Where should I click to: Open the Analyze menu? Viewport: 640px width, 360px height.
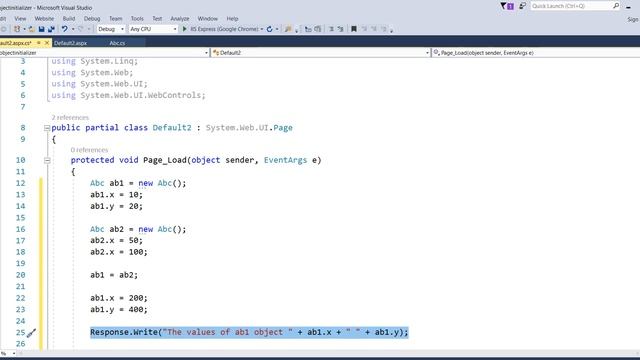click(x=180, y=19)
